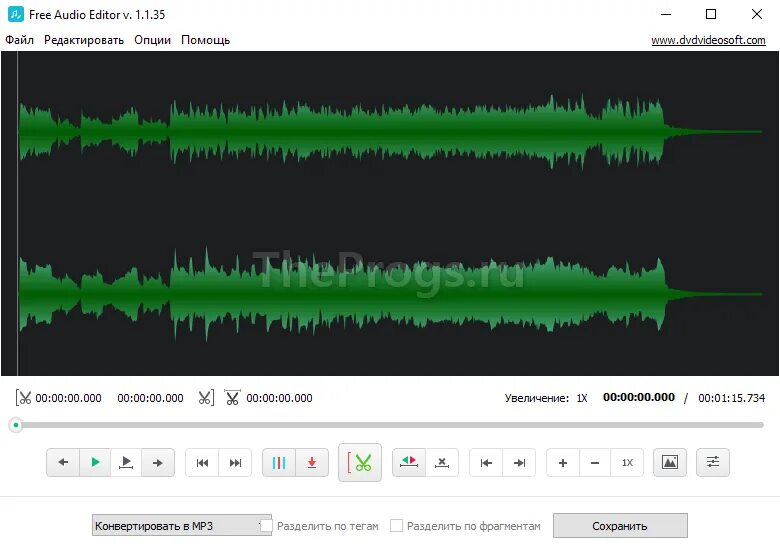The width and height of the screenshot is (780, 554).
Task: Open the Опции menu
Action: click(152, 40)
